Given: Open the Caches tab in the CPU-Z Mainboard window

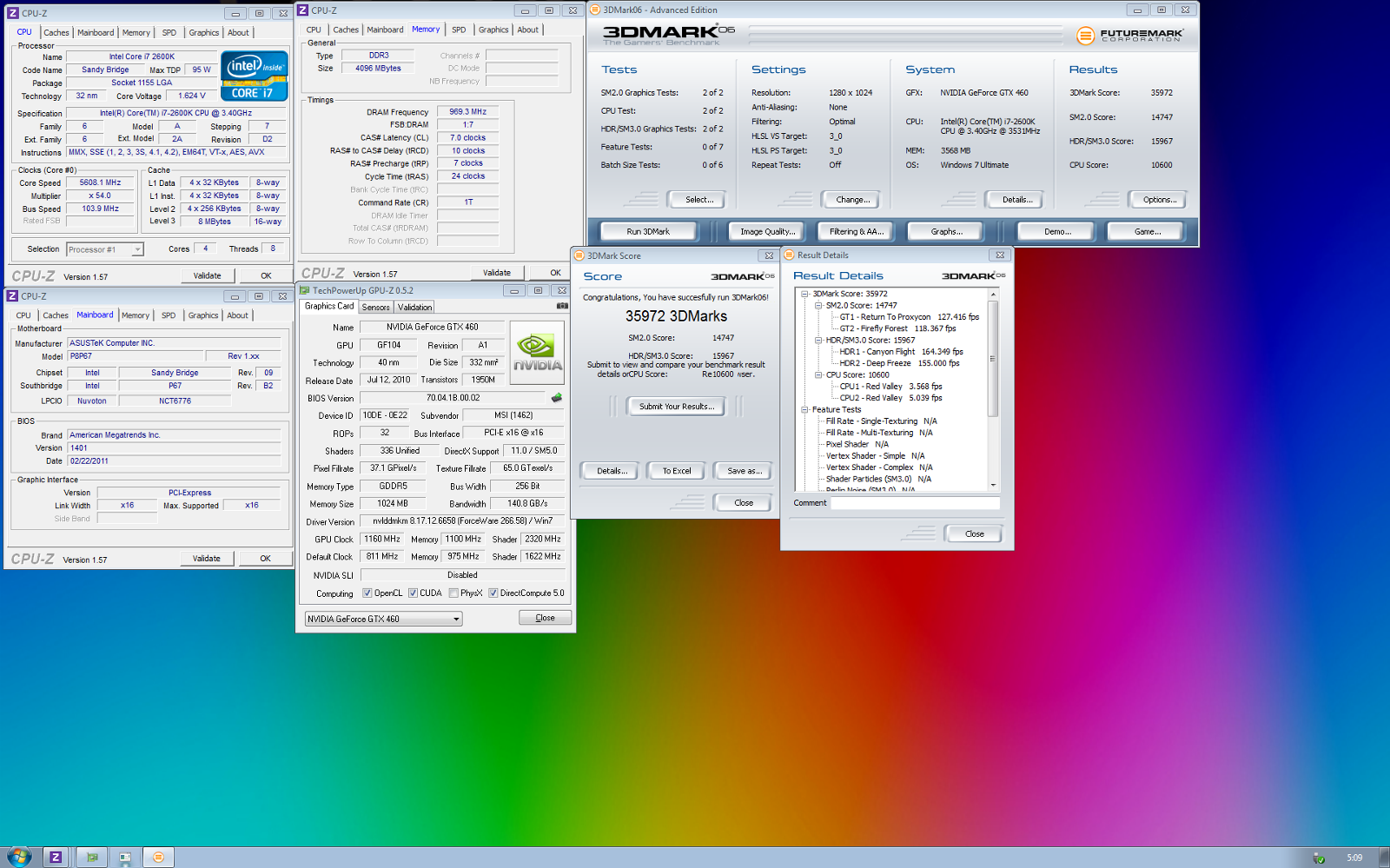Looking at the screenshot, I should [x=56, y=315].
